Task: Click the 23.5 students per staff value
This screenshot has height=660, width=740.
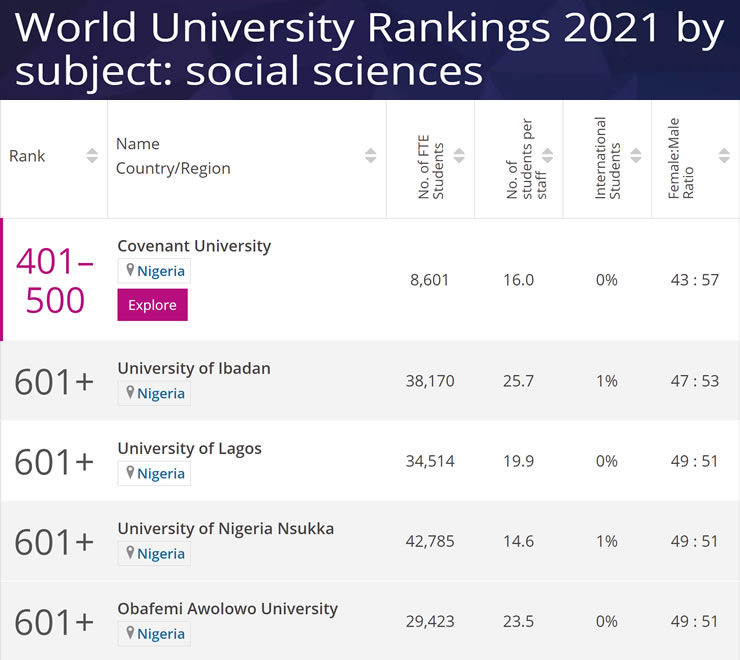Action: click(518, 621)
